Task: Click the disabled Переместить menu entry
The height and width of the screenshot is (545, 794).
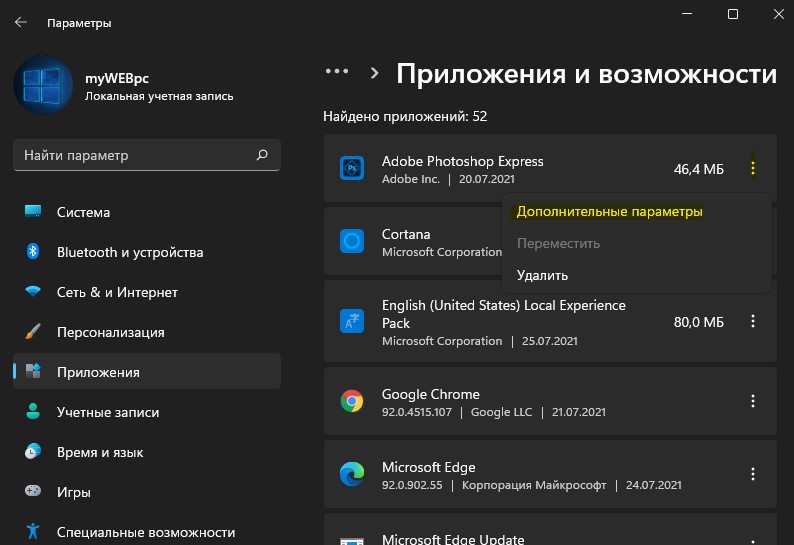Action: point(559,244)
